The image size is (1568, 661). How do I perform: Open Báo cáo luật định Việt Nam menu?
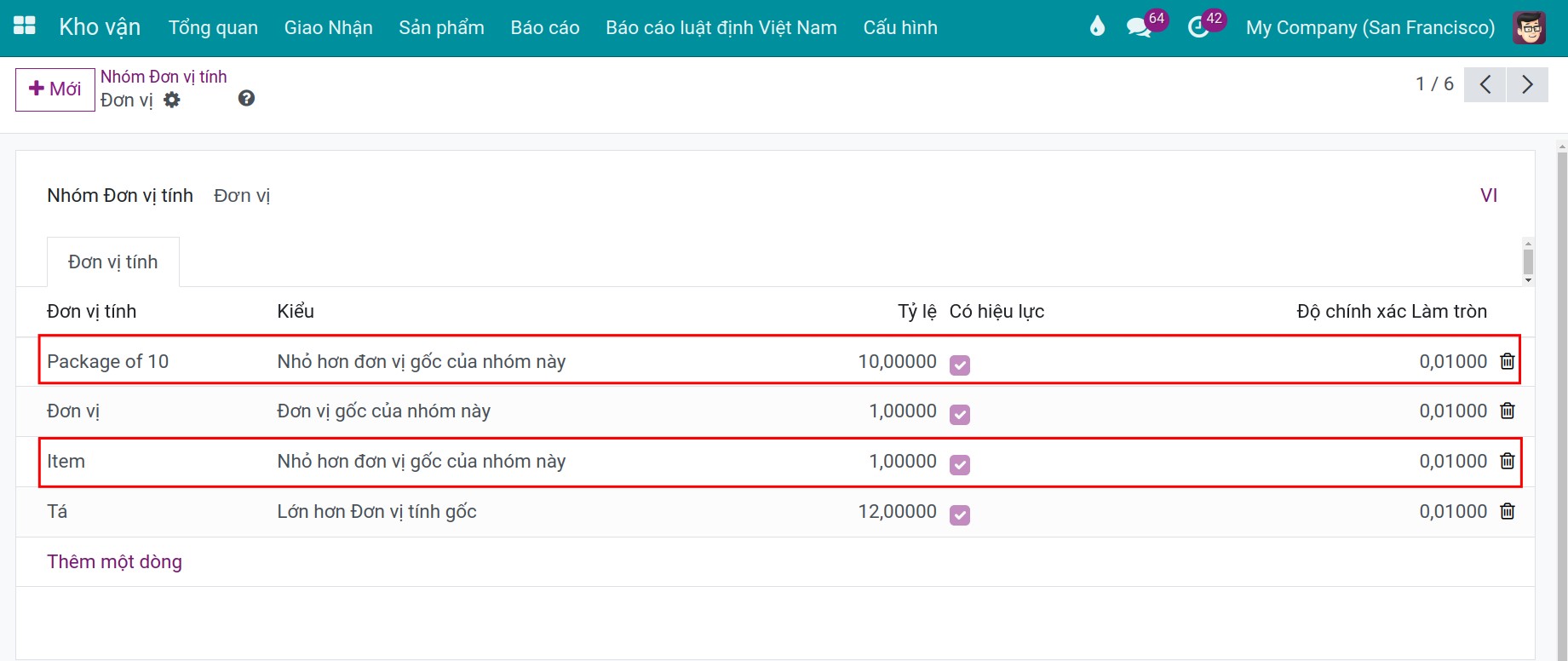(721, 27)
